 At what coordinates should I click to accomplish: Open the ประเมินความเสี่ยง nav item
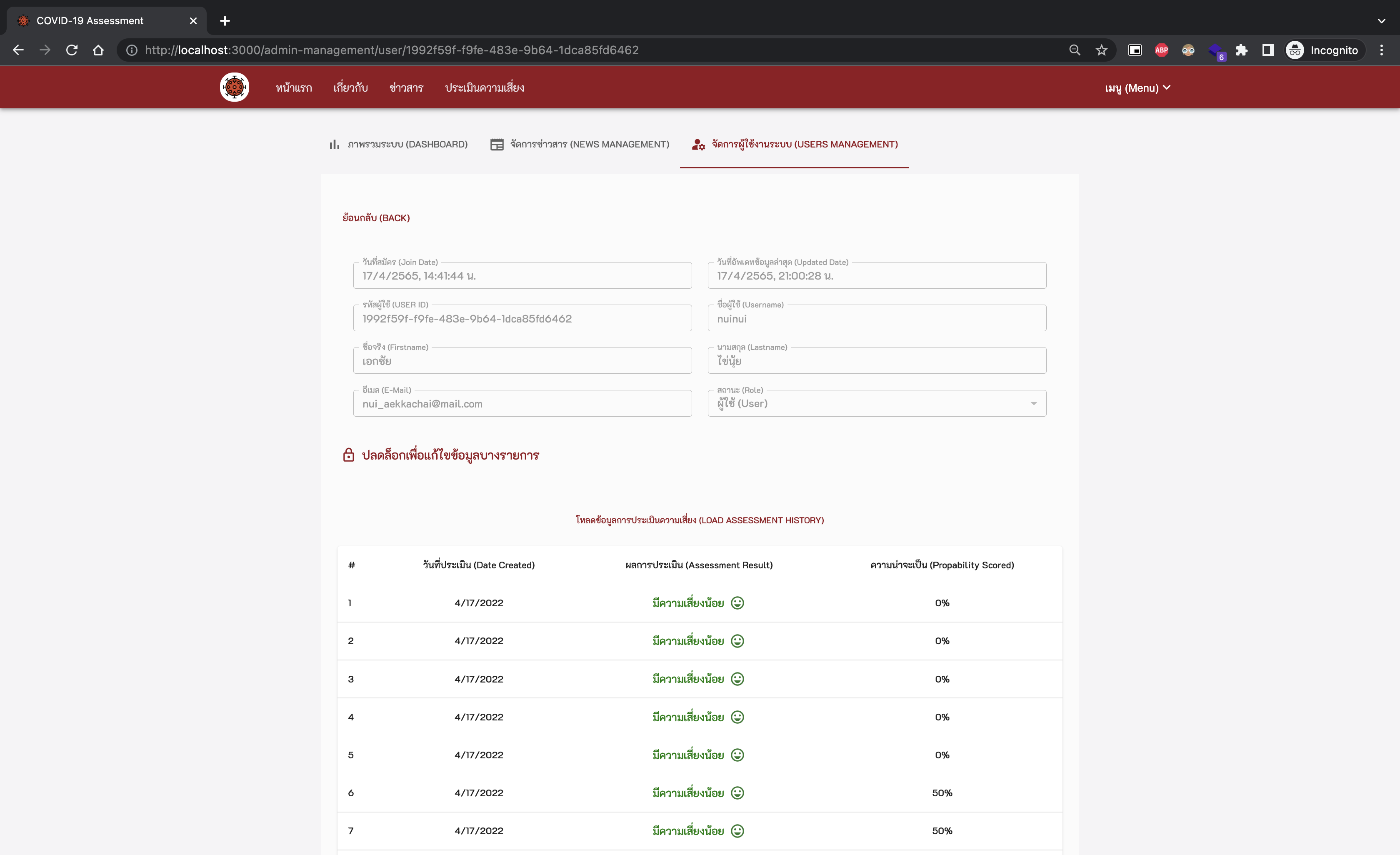(x=485, y=87)
